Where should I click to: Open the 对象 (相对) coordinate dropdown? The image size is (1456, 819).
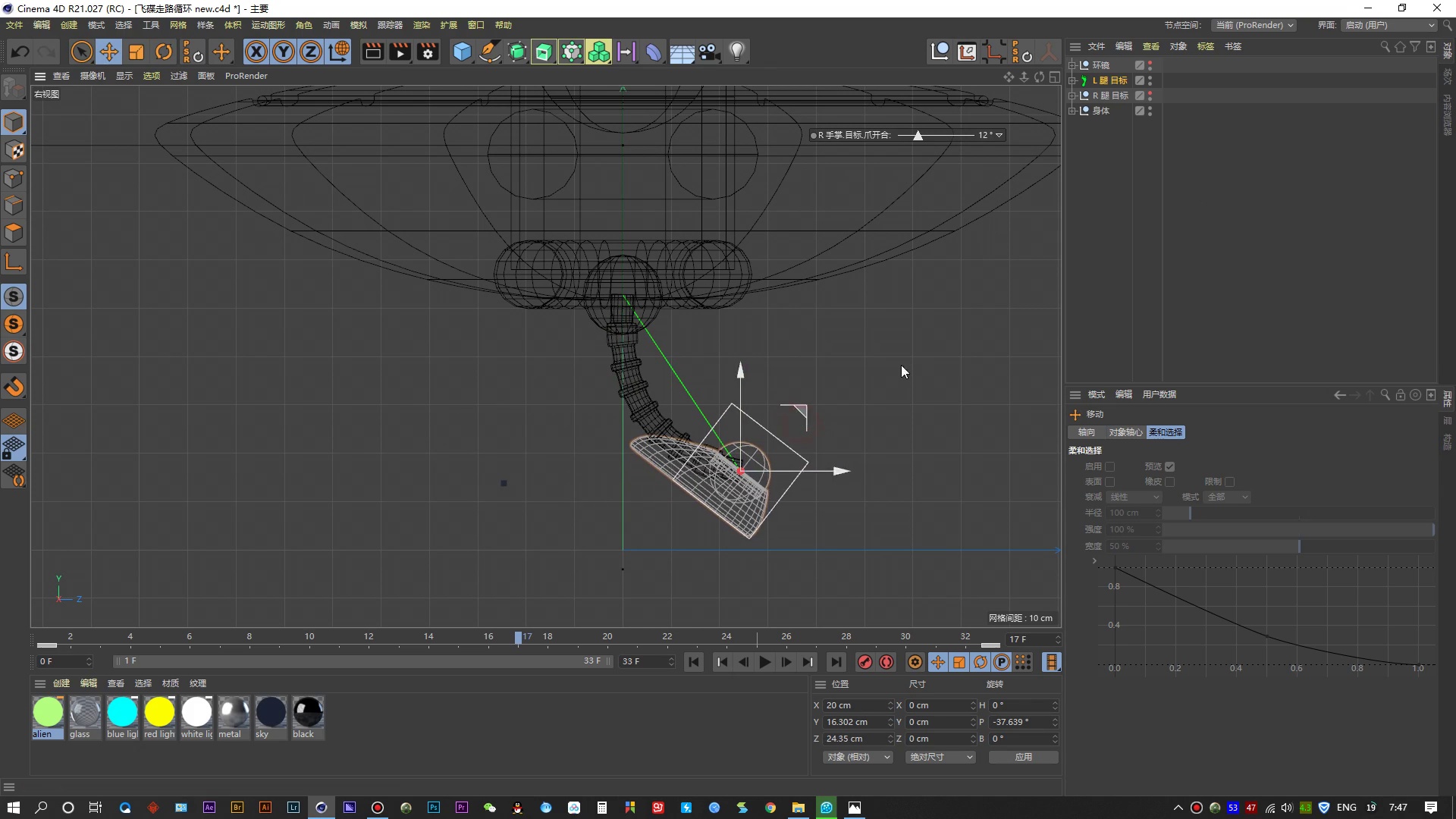pyautogui.click(x=858, y=757)
